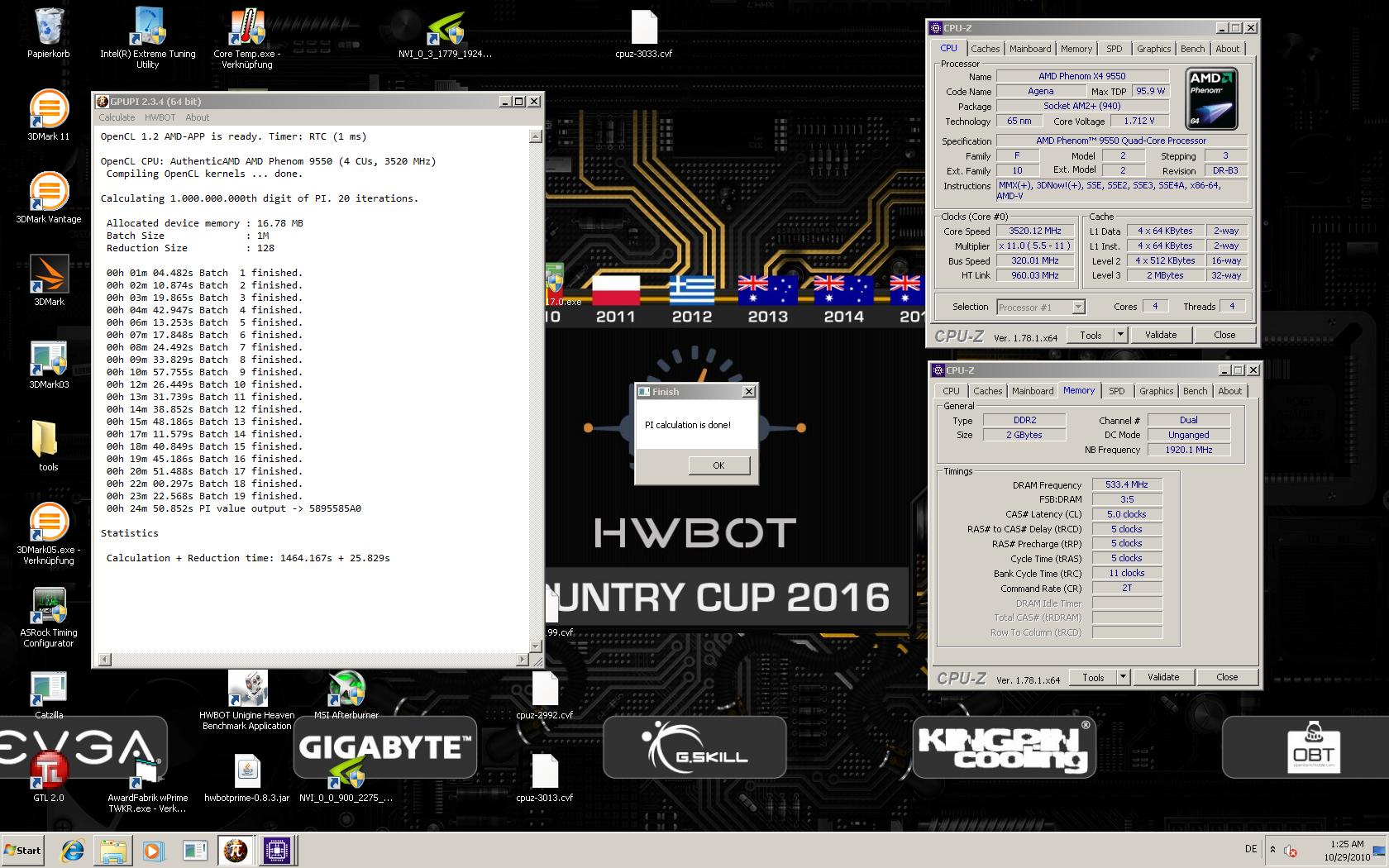The image size is (1389, 868).
Task: Show hidden tray icons arrow
Action: (1272, 849)
